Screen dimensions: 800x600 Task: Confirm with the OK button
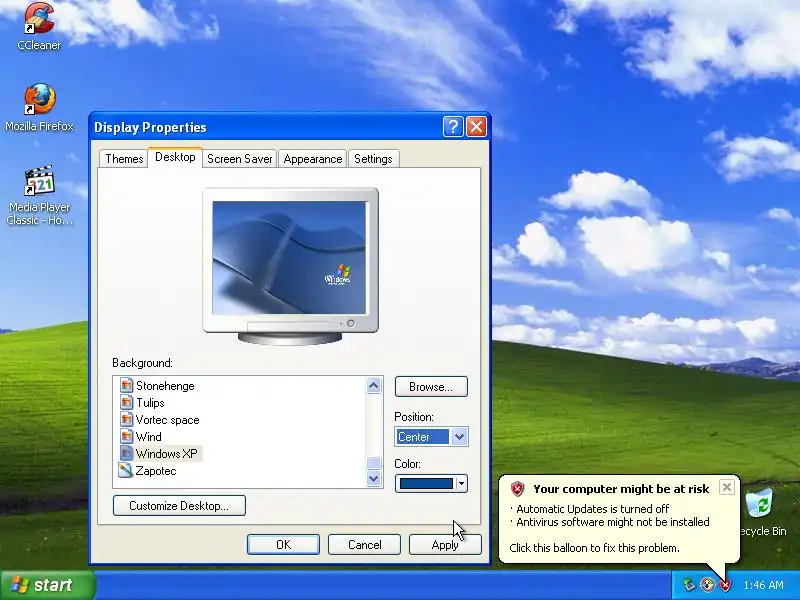[x=283, y=545]
